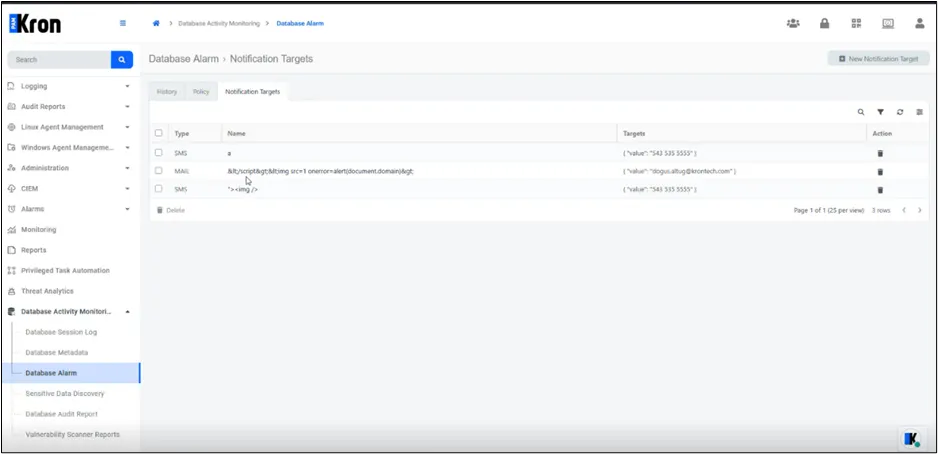The height and width of the screenshot is (454, 938).
Task: Open the QR code icon in header
Action: coord(857,23)
